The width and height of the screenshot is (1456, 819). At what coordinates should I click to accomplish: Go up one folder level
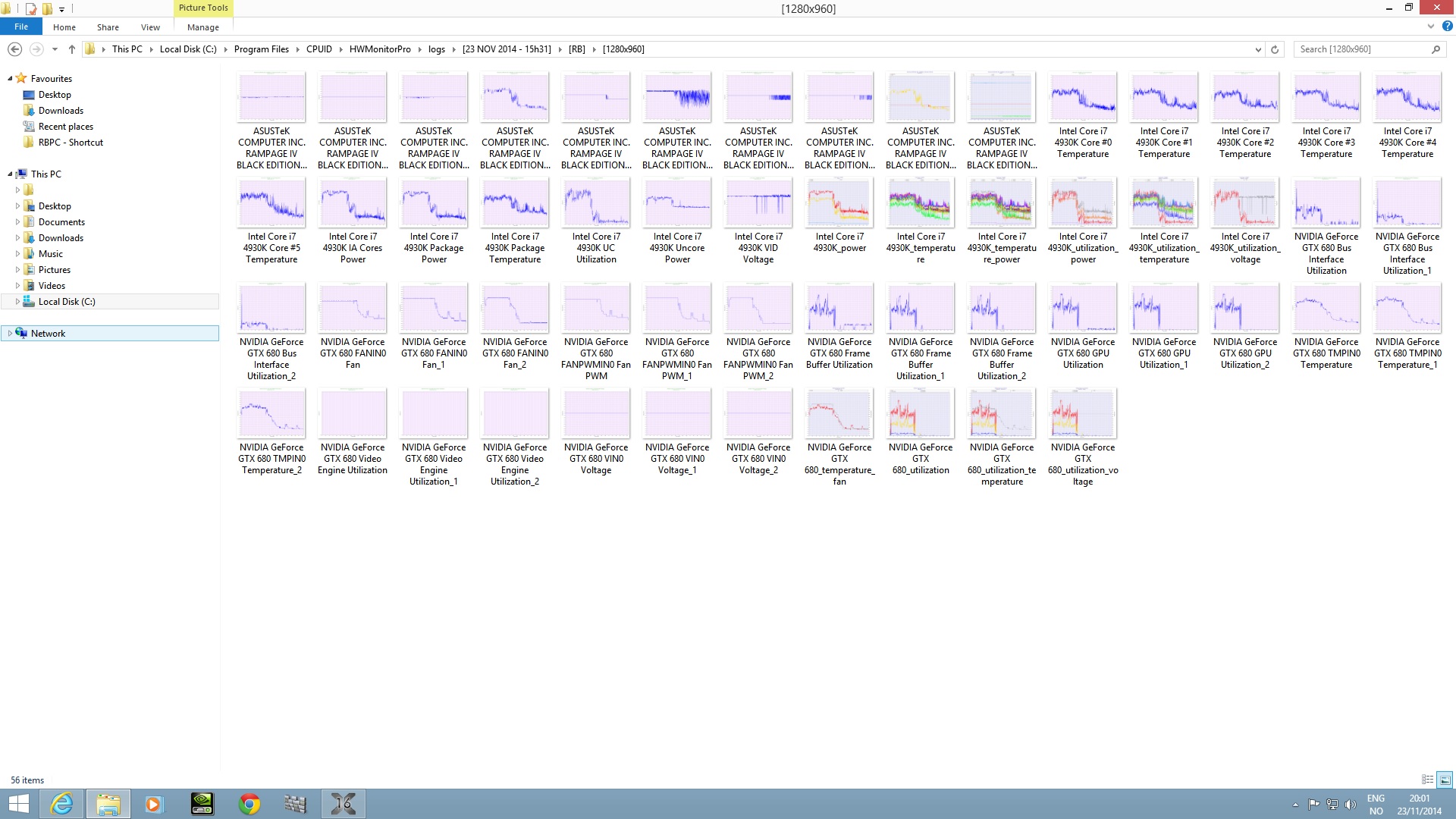[72, 49]
